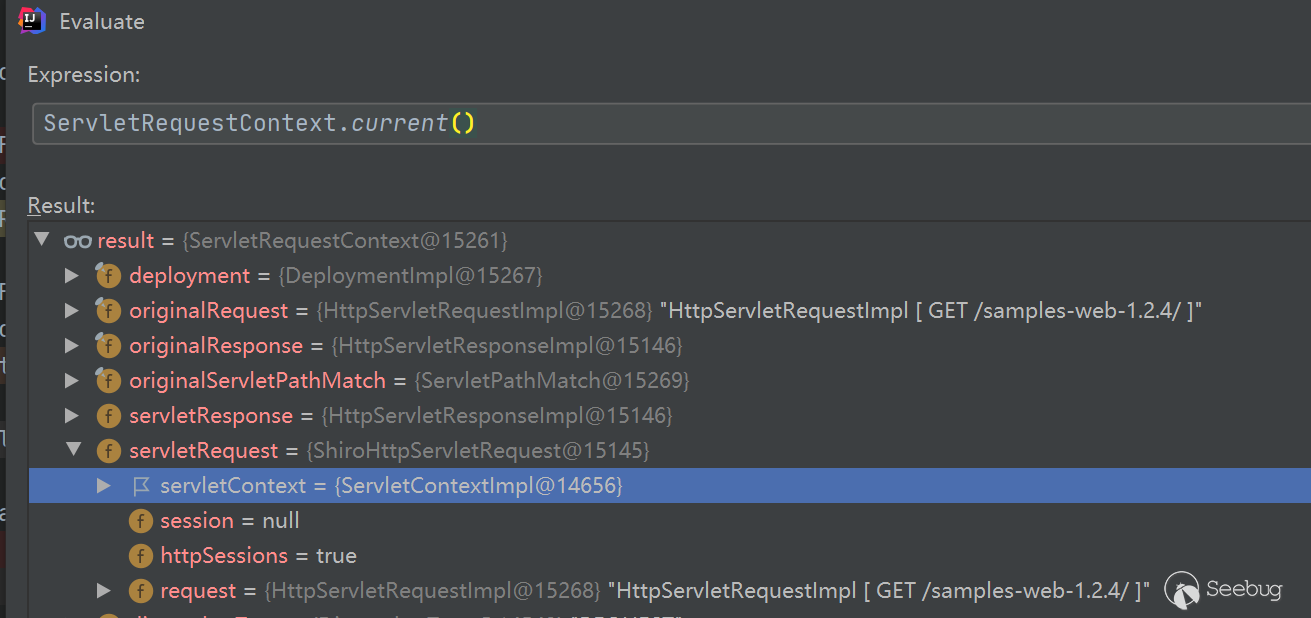
Task: Collapse the result root node
Action: 42,240
